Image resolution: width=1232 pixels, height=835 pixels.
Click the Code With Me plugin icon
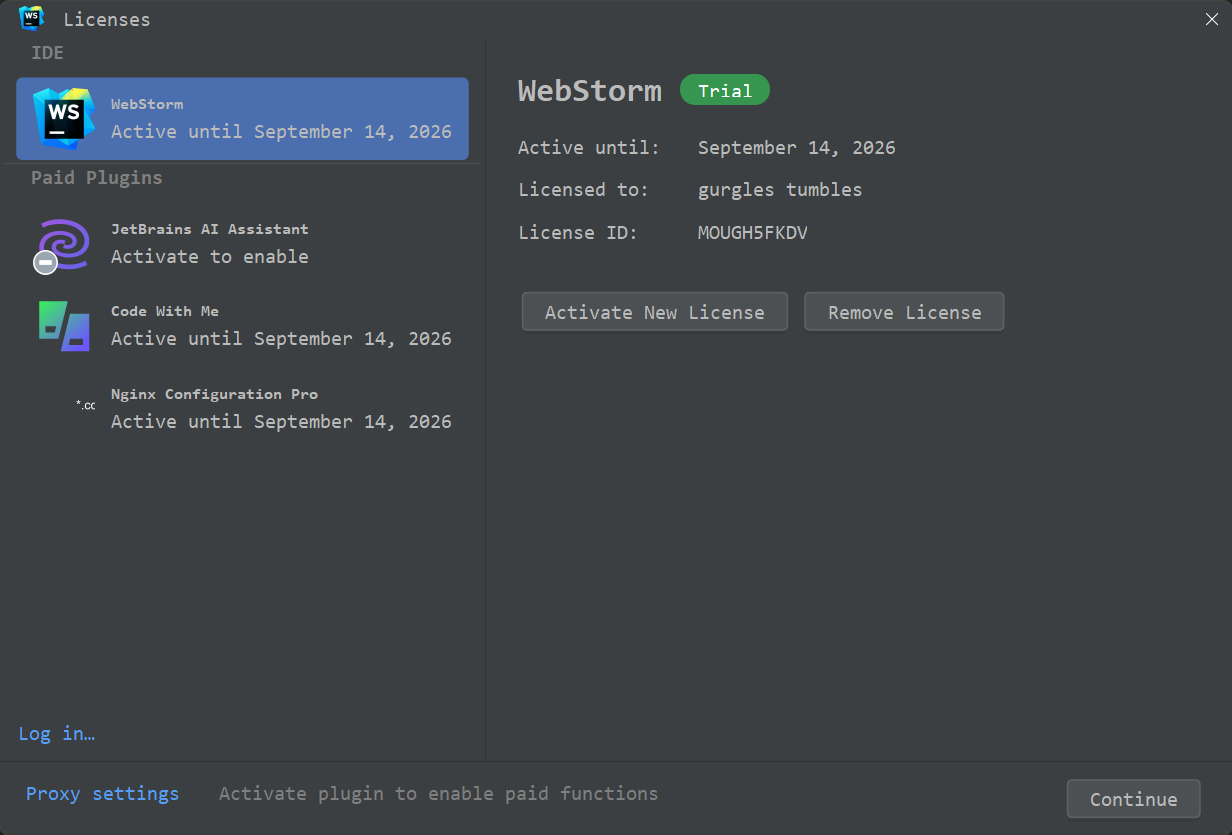(x=61, y=327)
